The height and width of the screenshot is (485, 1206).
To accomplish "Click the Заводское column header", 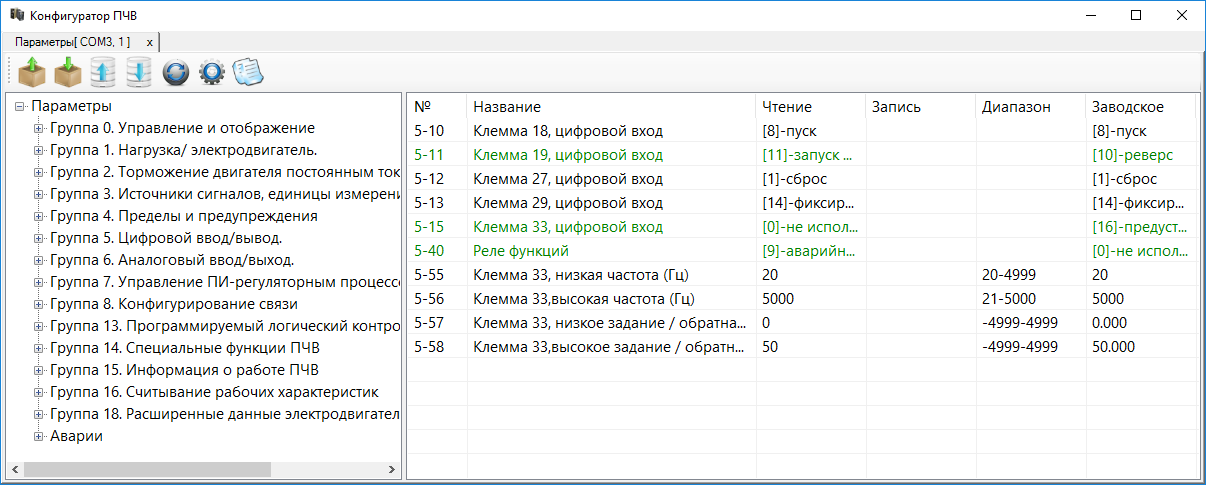I will click(1129, 107).
